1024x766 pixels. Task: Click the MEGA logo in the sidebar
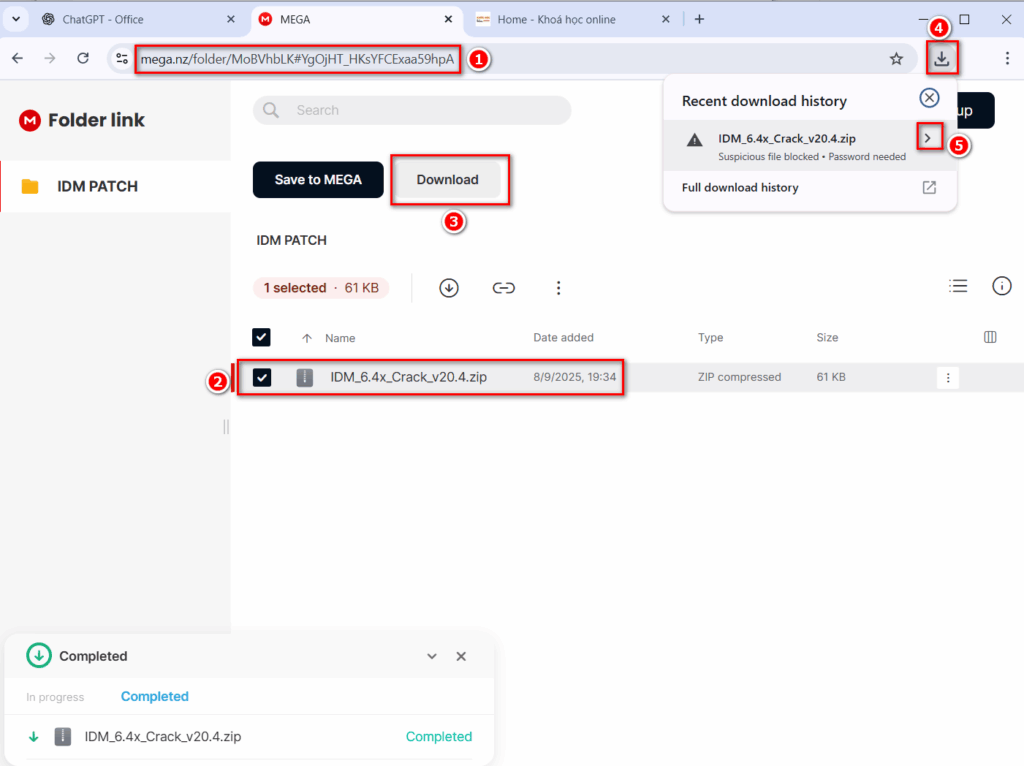(x=30, y=120)
